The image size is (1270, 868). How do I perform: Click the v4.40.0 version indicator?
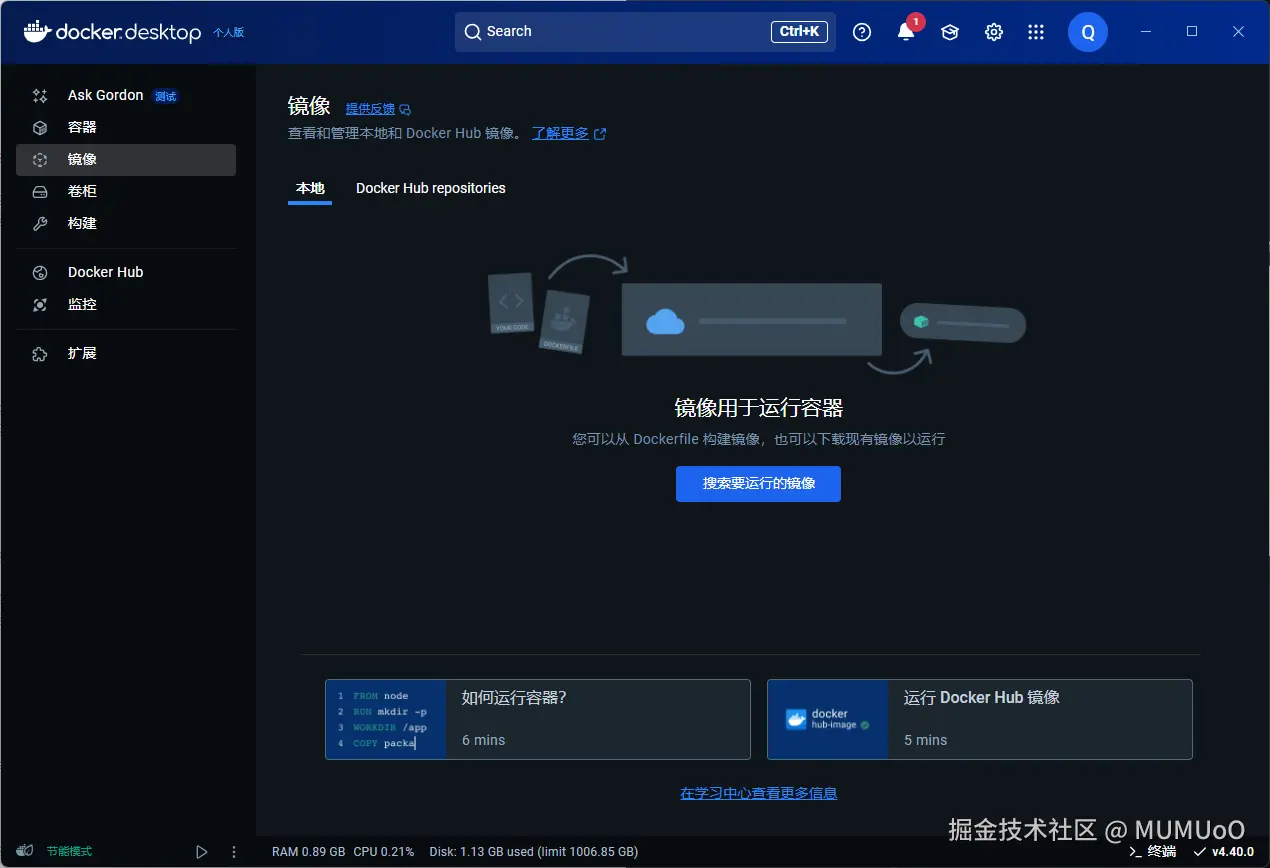[1224, 852]
